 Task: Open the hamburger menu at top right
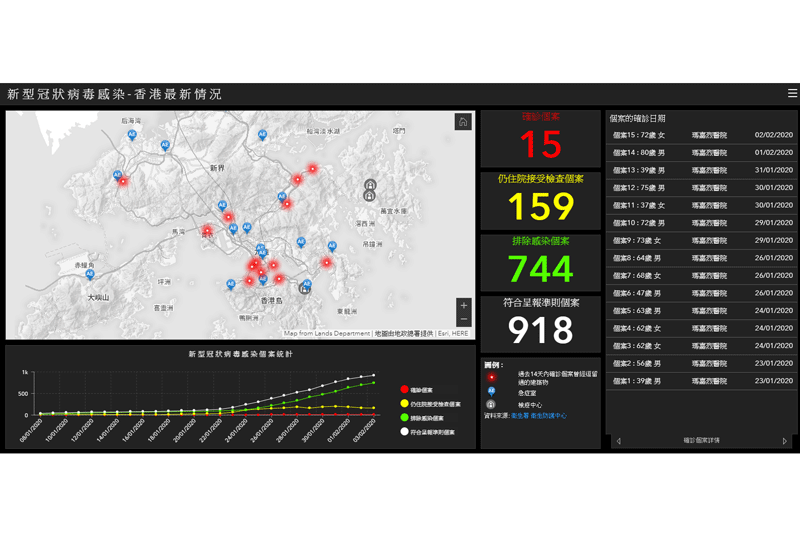click(x=792, y=93)
